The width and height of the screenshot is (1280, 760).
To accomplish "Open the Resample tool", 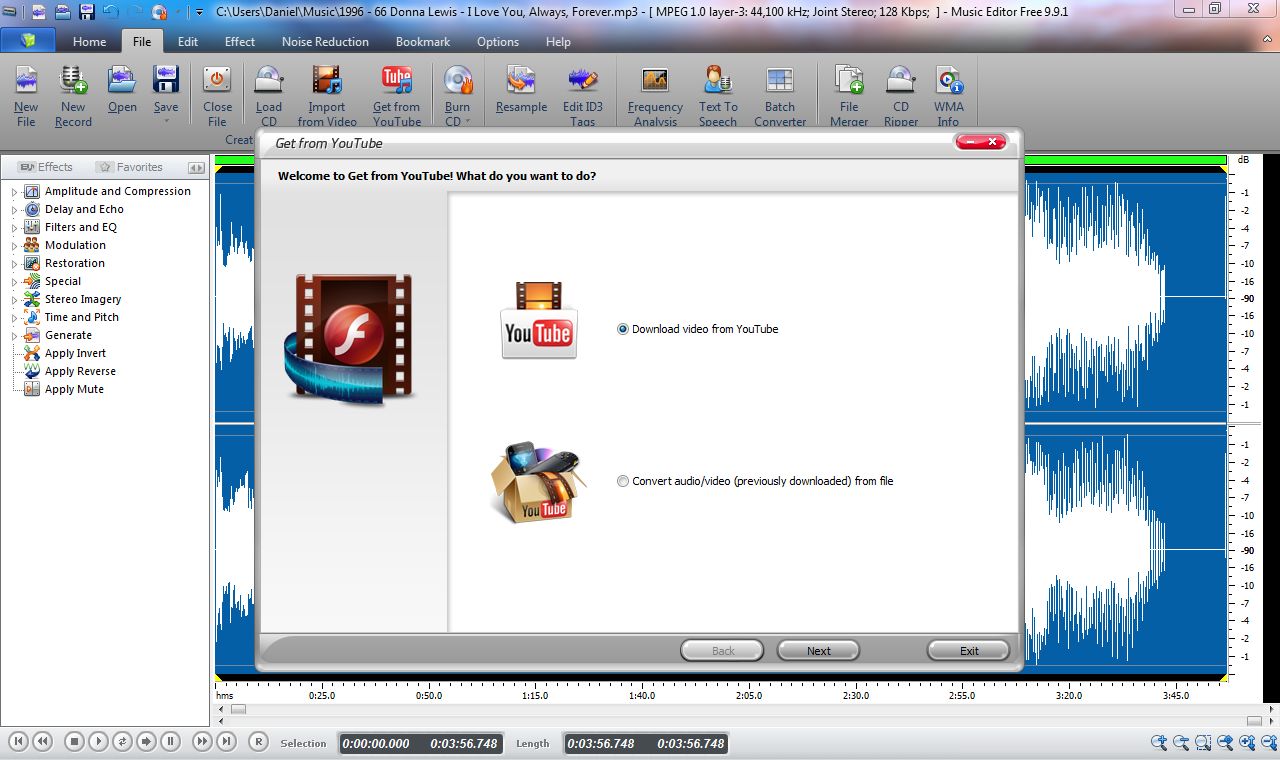I will [521, 90].
